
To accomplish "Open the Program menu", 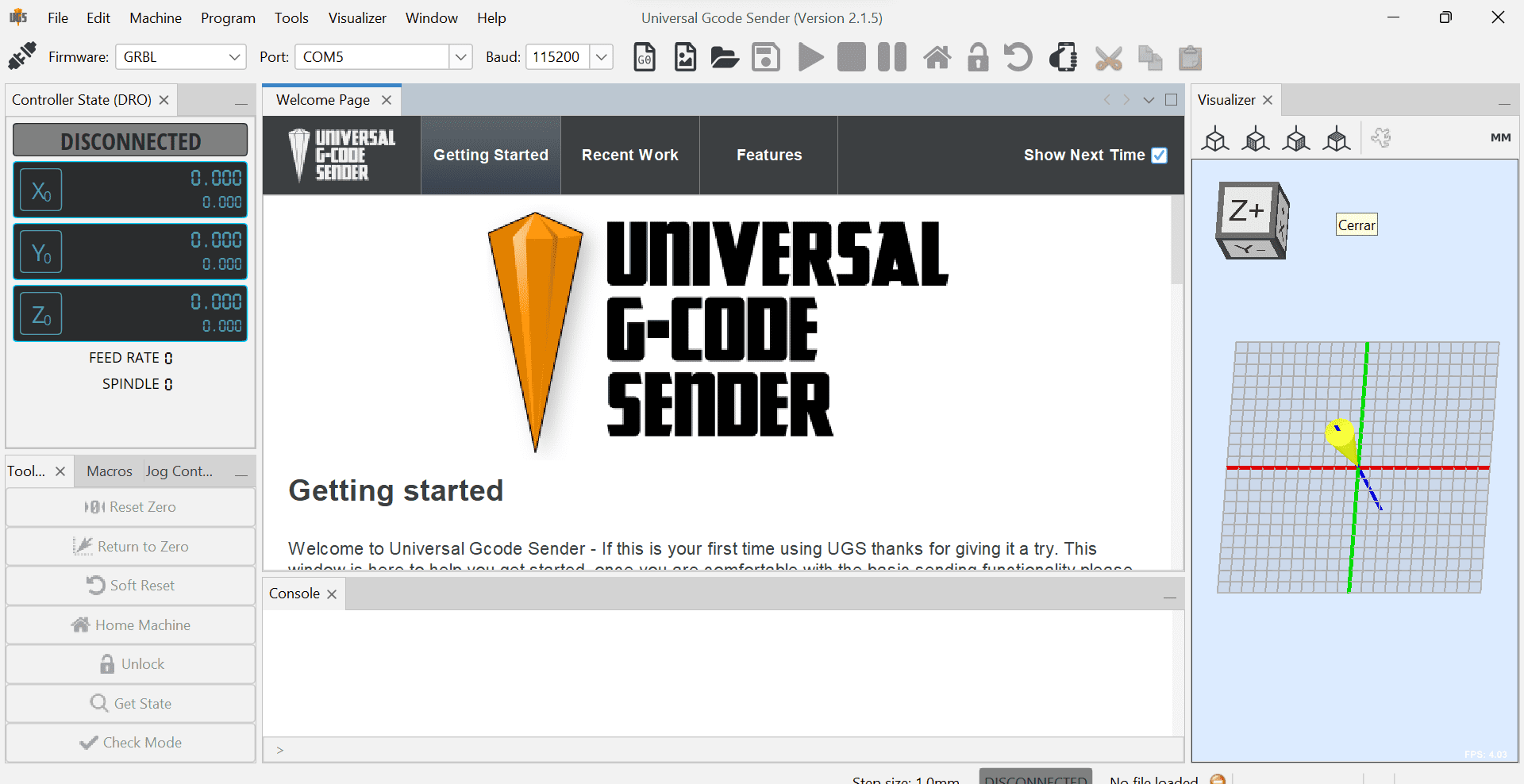I will click(228, 17).
